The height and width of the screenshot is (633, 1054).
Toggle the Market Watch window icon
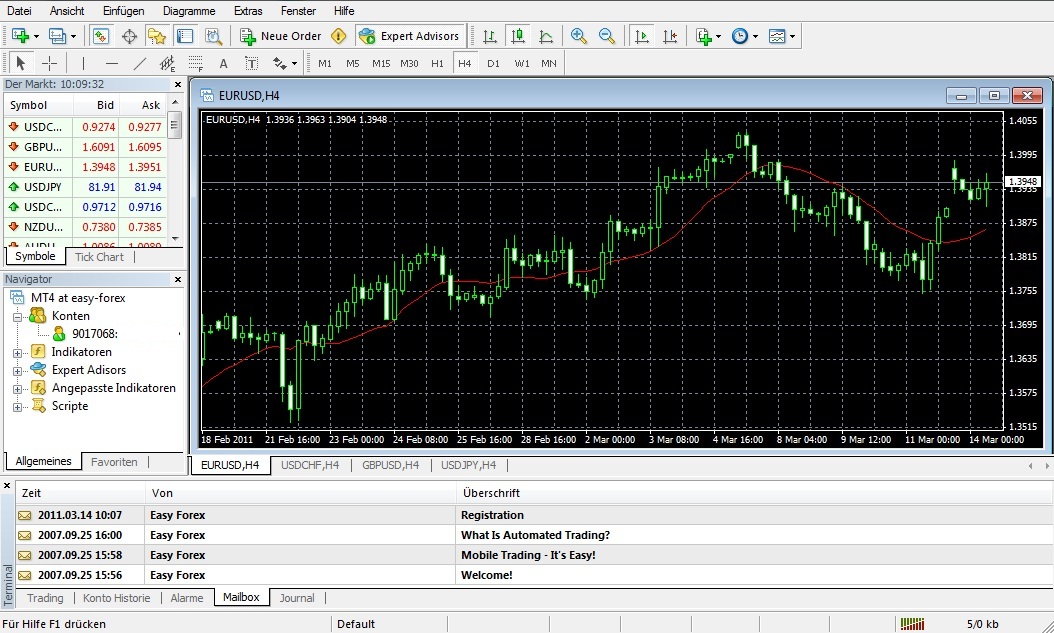[101, 36]
